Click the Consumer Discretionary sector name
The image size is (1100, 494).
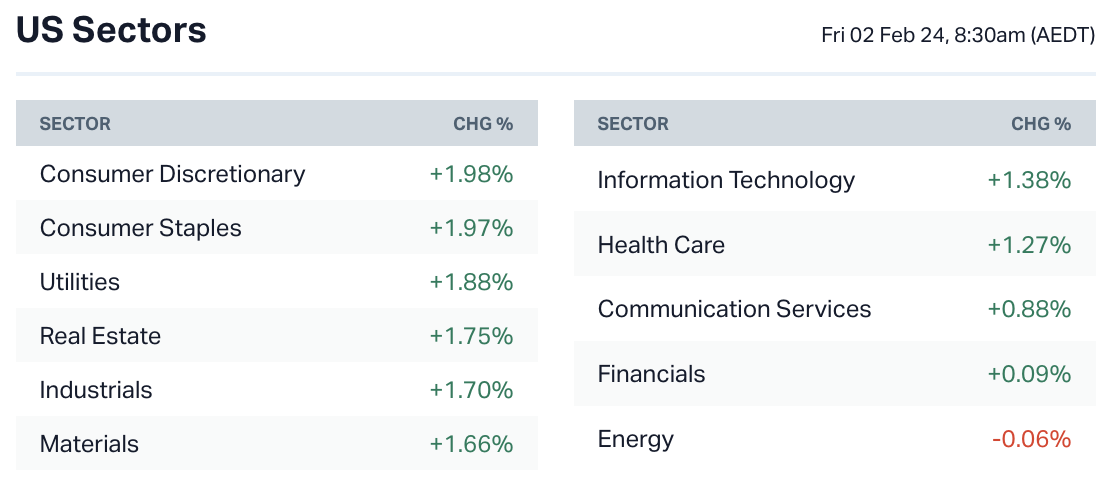pos(172,174)
